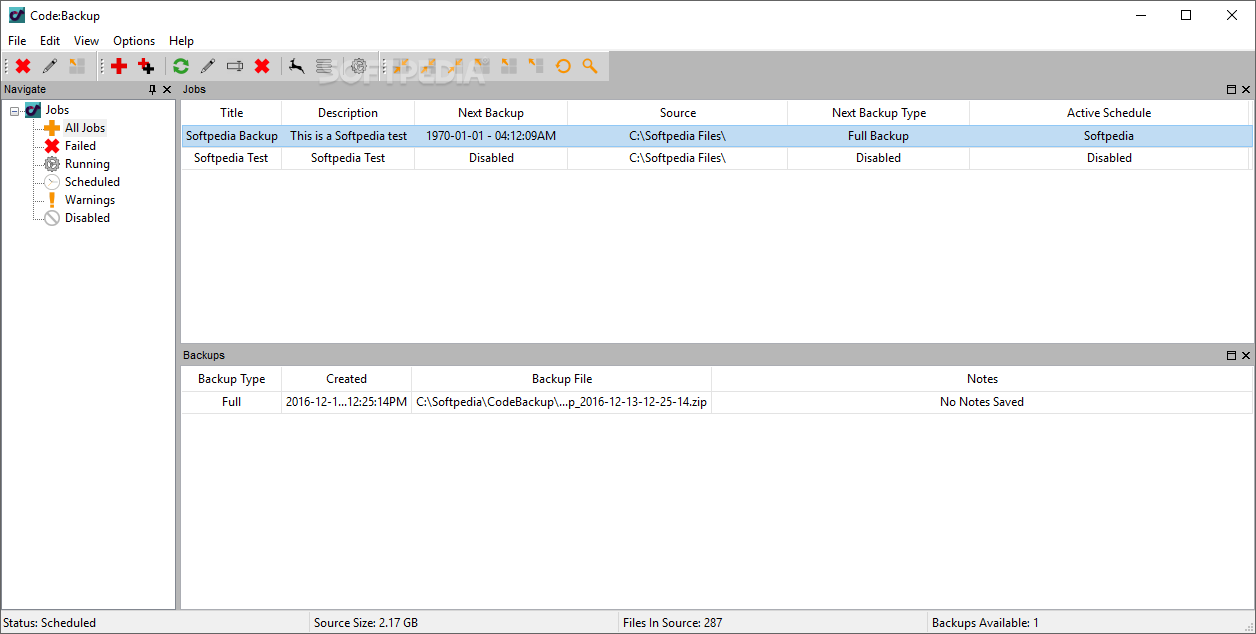1256x634 pixels.
Task: Close the Backups panel
Action: point(1246,356)
